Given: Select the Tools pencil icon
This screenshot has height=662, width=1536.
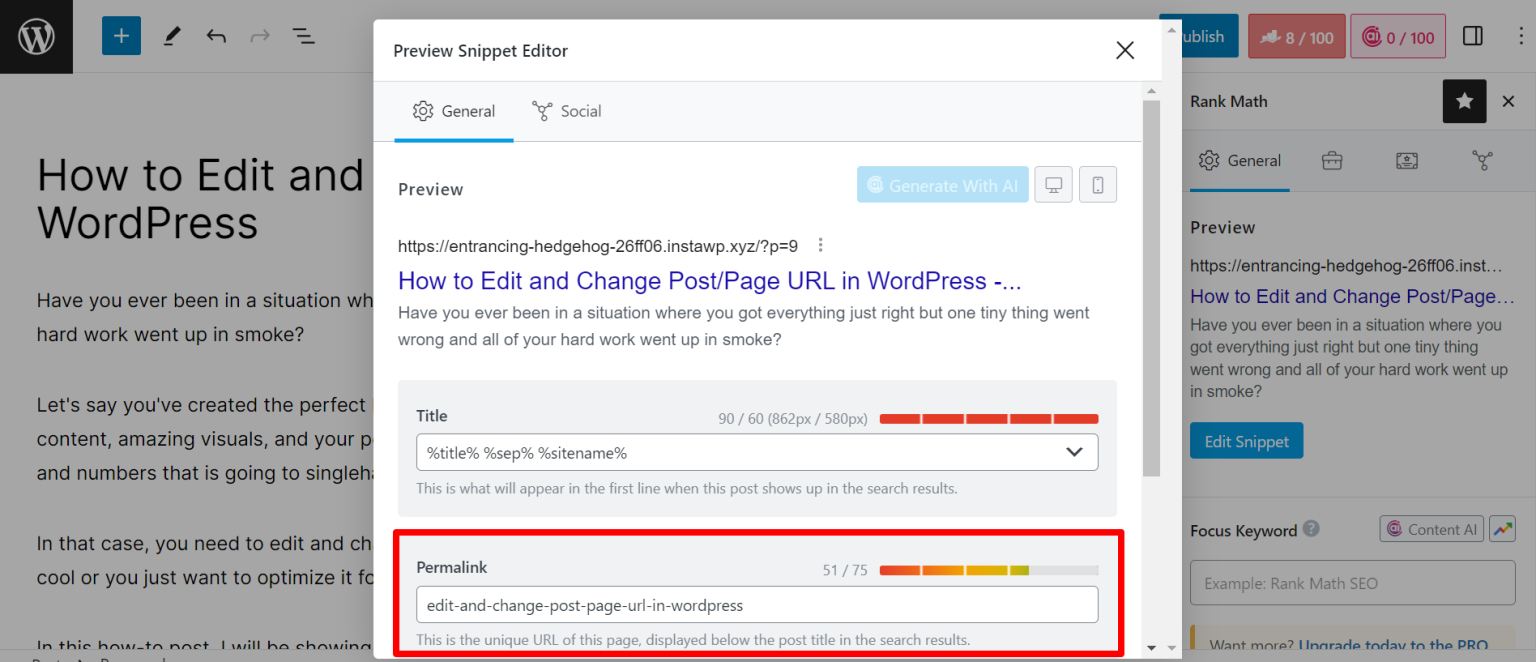Looking at the screenshot, I should 170,35.
